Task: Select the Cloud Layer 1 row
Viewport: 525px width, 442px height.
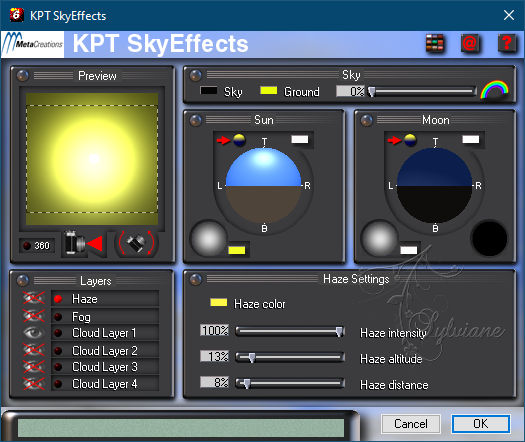Action: pyautogui.click(x=105, y=333)
